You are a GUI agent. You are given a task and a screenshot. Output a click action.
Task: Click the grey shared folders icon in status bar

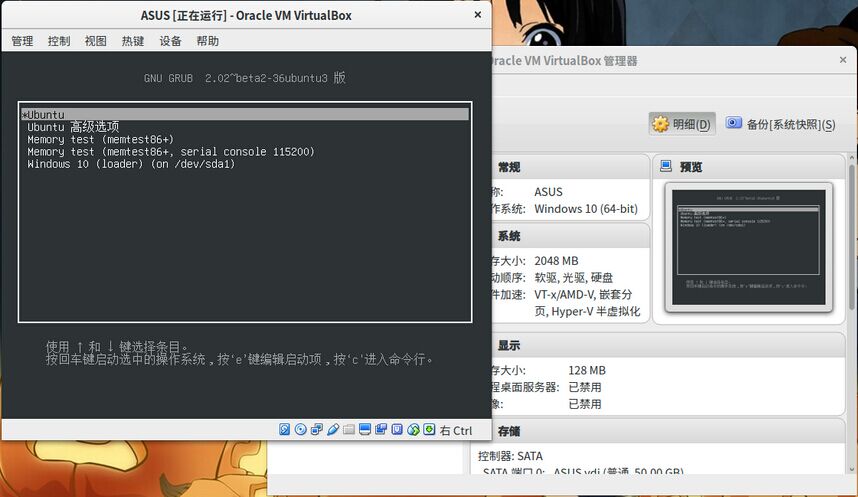349,430
